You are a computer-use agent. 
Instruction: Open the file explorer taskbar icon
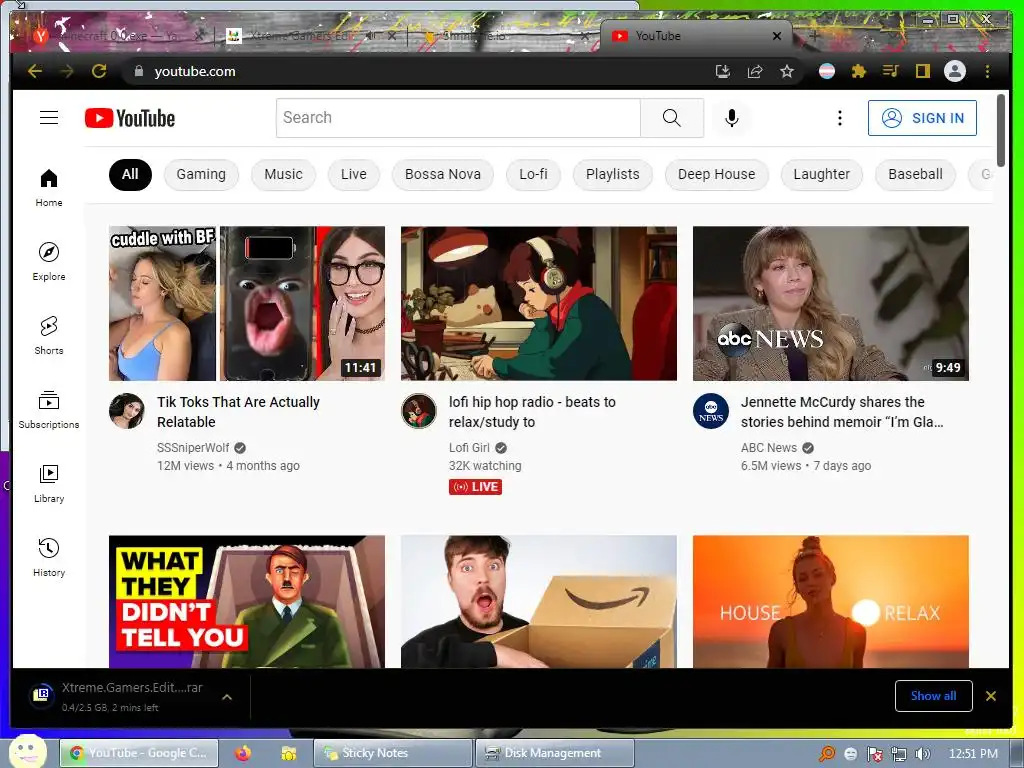tap(288, 753)
